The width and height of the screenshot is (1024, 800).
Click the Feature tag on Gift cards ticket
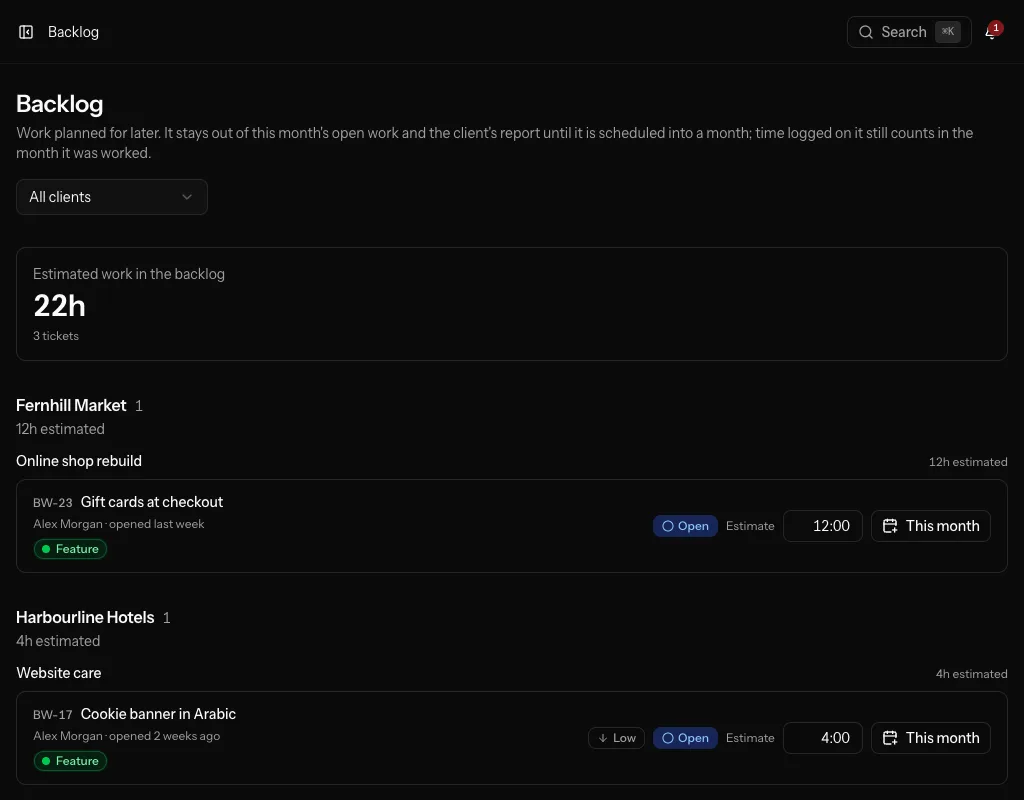click(x=71, y=549)
